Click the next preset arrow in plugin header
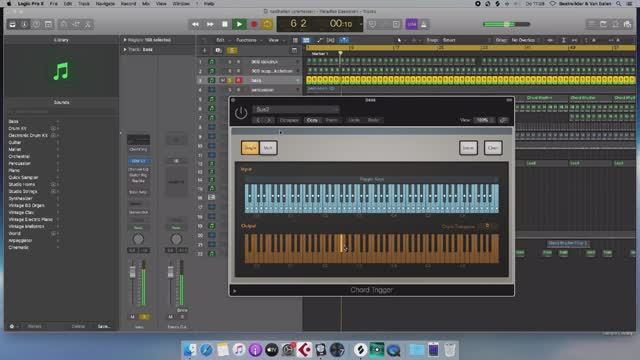 click(x=269, y=120)
